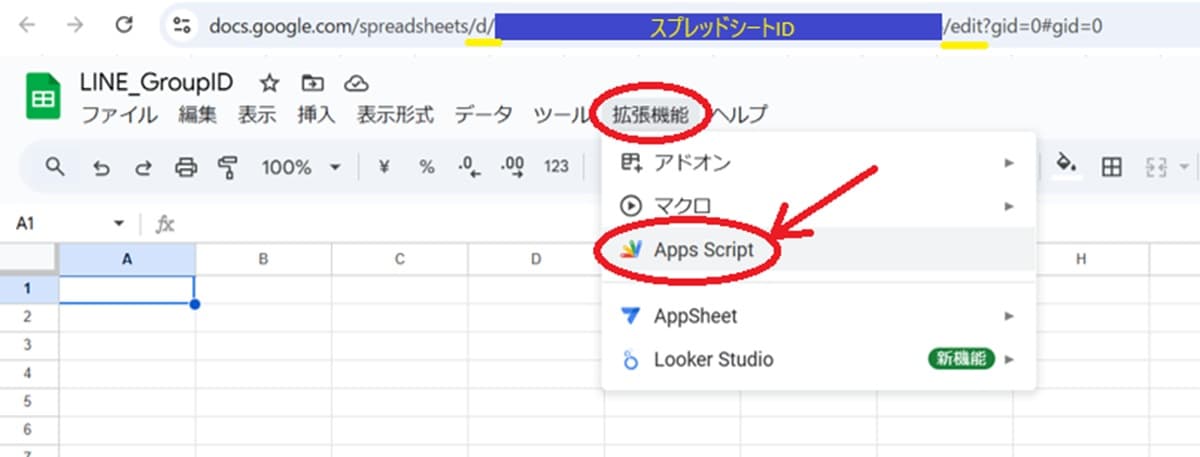Viewport: 1200px width, 457px height.
Task: Select cell A1 in the grid
Action: click(x=127, y=289)
